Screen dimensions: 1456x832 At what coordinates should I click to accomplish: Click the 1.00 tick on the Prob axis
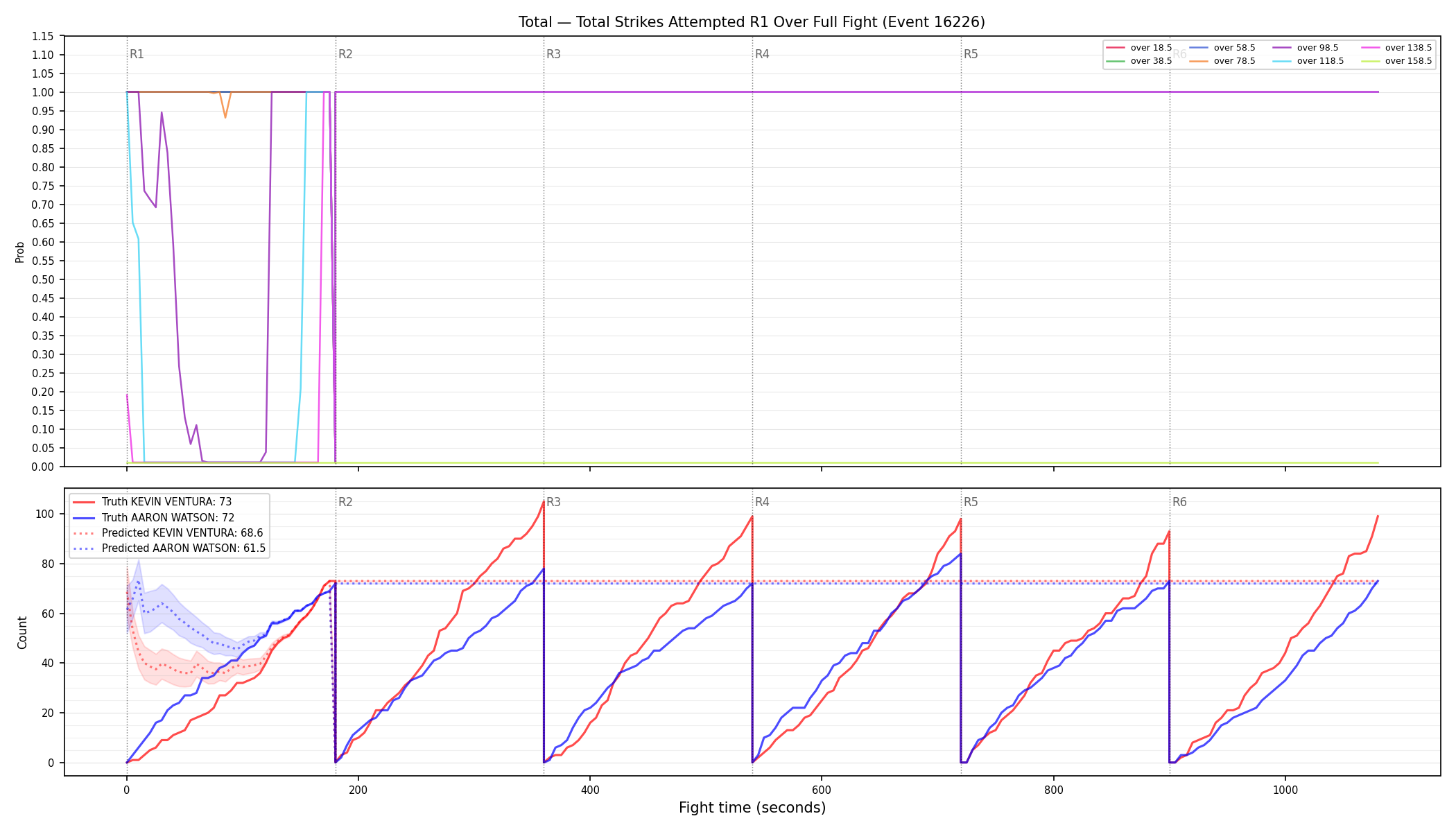(43, 92)
